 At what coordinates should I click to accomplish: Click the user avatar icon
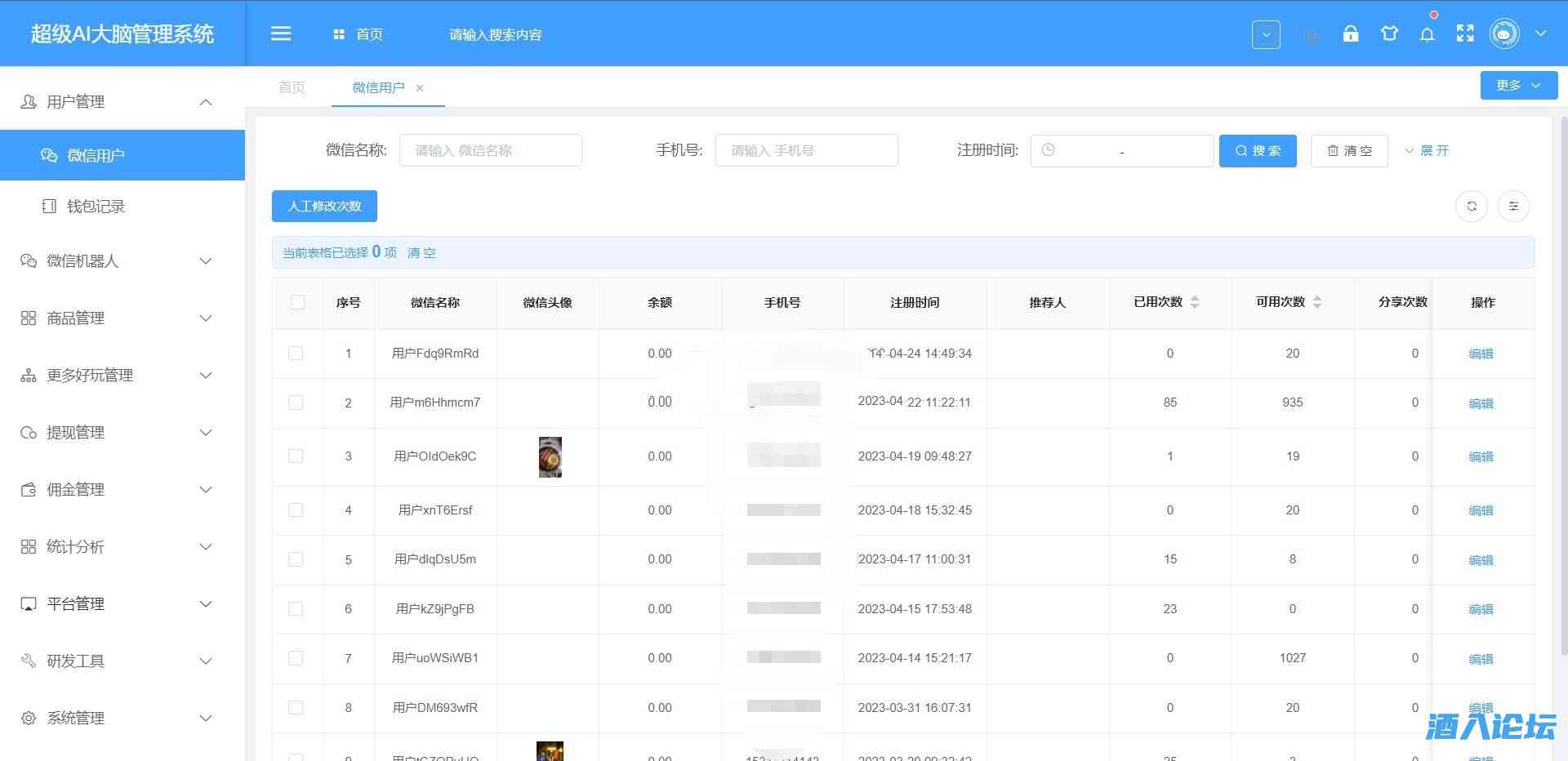(x=1504, y=33)
